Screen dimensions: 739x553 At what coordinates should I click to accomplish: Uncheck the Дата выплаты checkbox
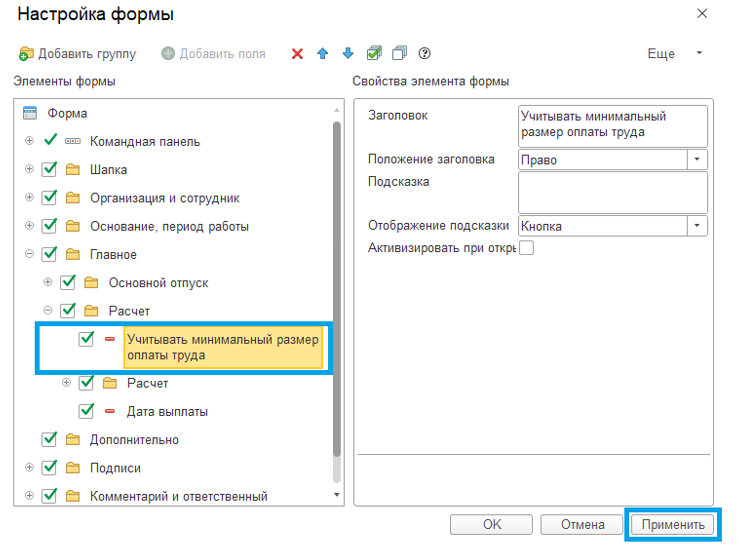click(x=86, y=411)
